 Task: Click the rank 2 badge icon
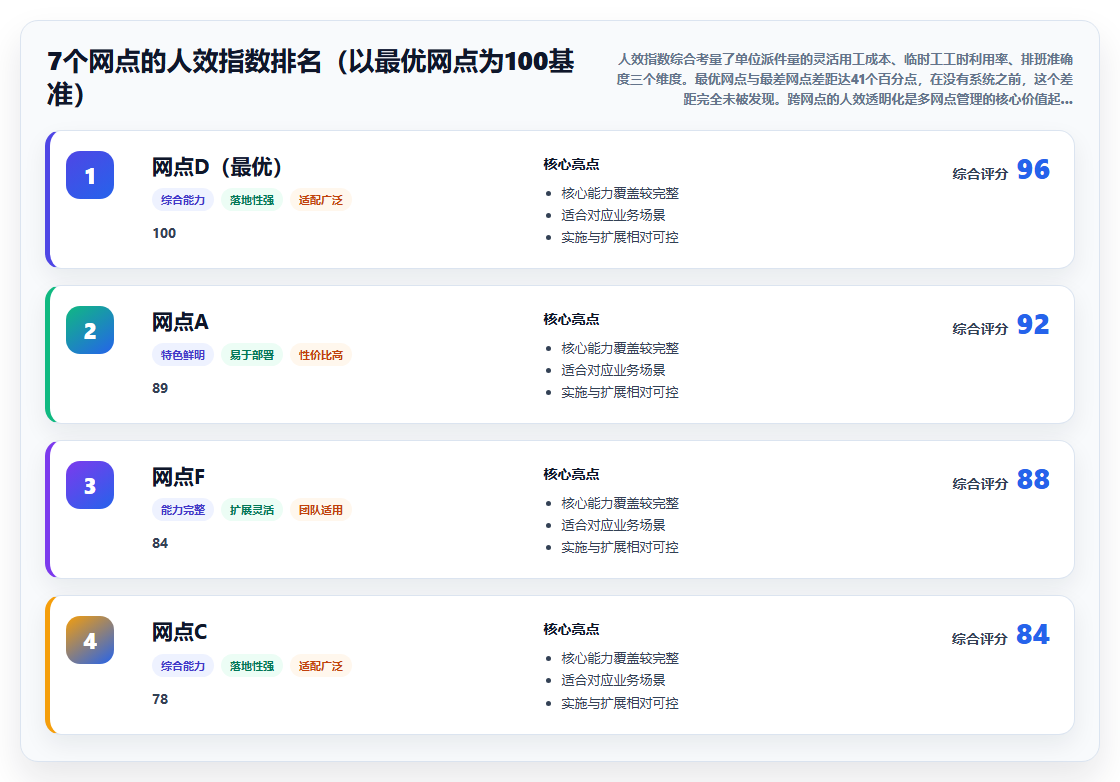(x=90, y=330)
